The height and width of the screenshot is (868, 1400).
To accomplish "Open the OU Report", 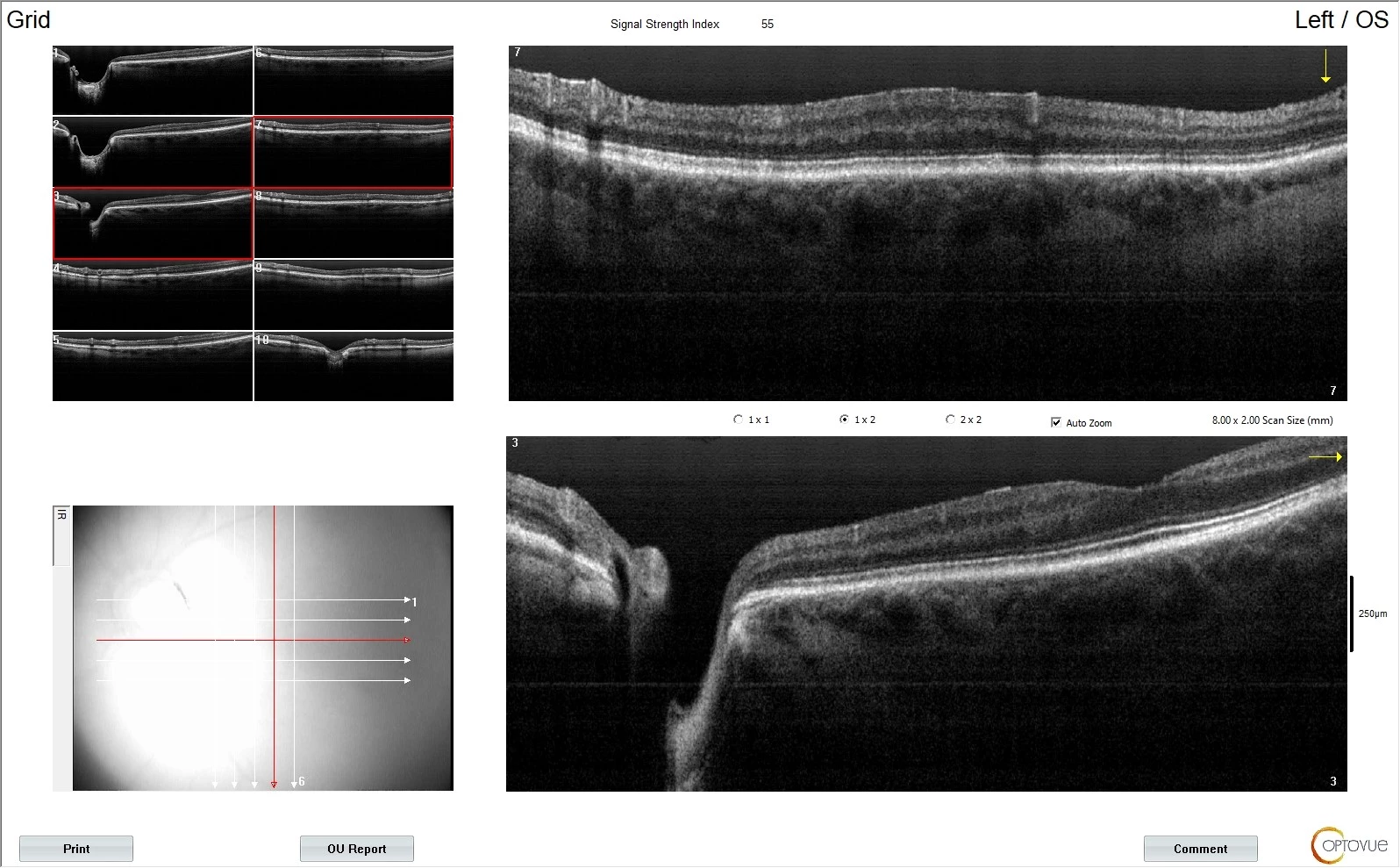I will click(x=356, y=849).
